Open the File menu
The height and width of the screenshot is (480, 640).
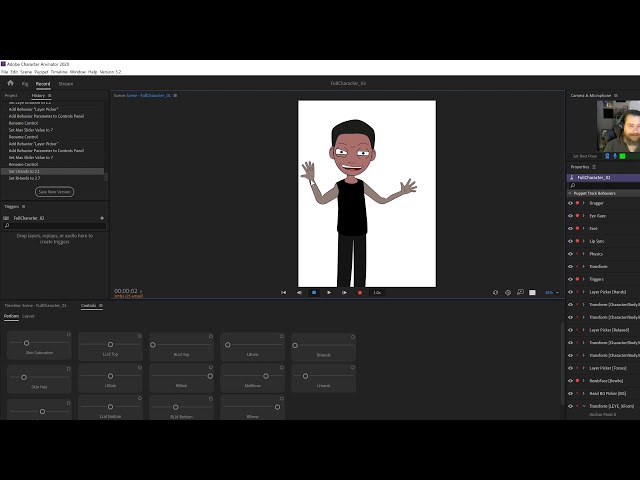(x=4, y=72)
